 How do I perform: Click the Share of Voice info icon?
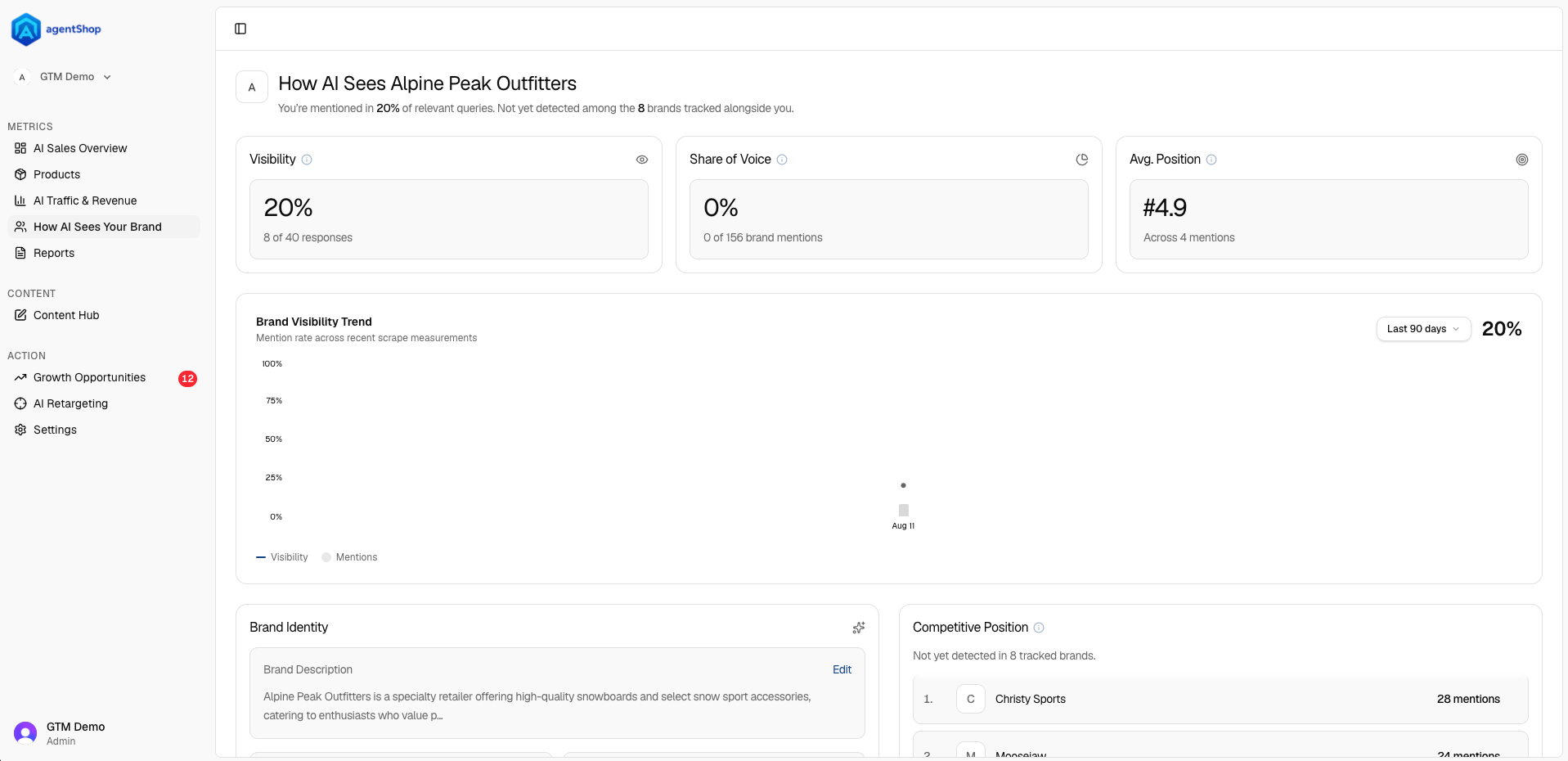pos(782,160)
